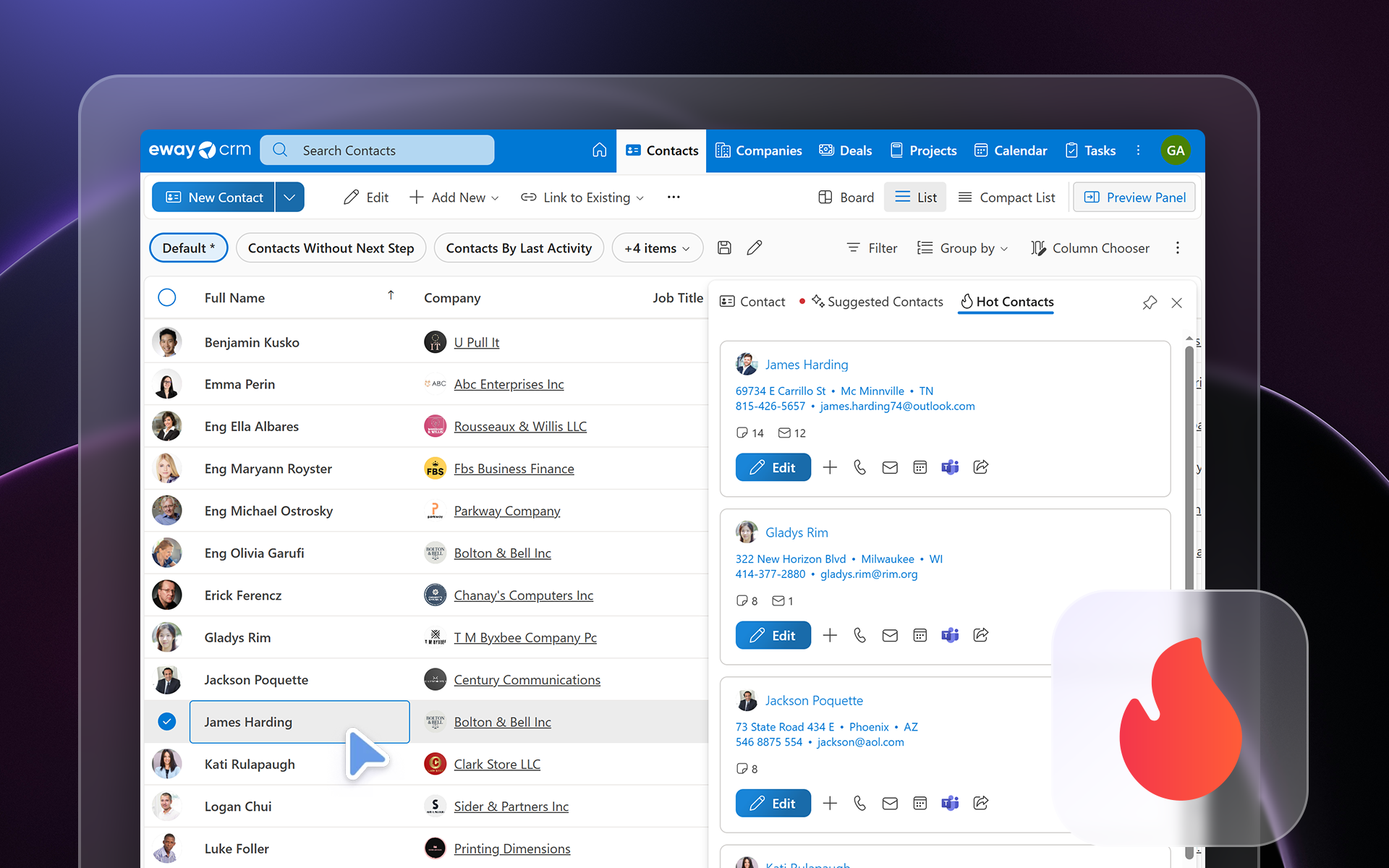The image size is (1389, 868).
Task: Open the Rousseaux & Willis LLC link
Action: [520, 427]
